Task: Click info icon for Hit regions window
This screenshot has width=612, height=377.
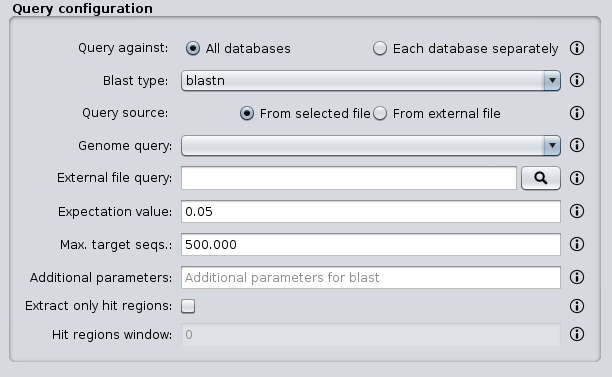Action: (x=577, y=334)
